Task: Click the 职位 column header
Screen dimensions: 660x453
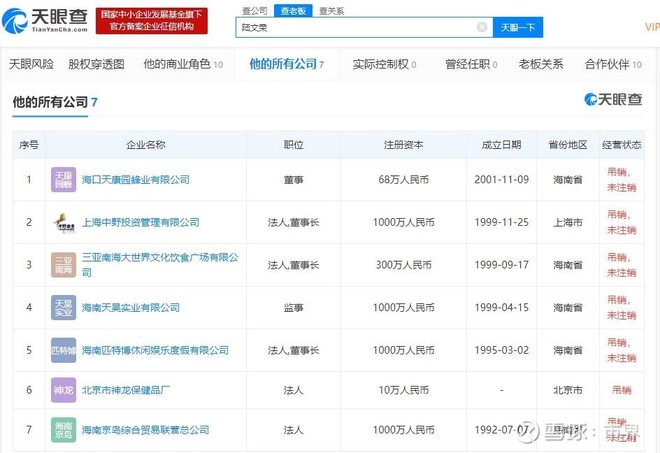Action: pyautogui.click(x=293, y=145)
